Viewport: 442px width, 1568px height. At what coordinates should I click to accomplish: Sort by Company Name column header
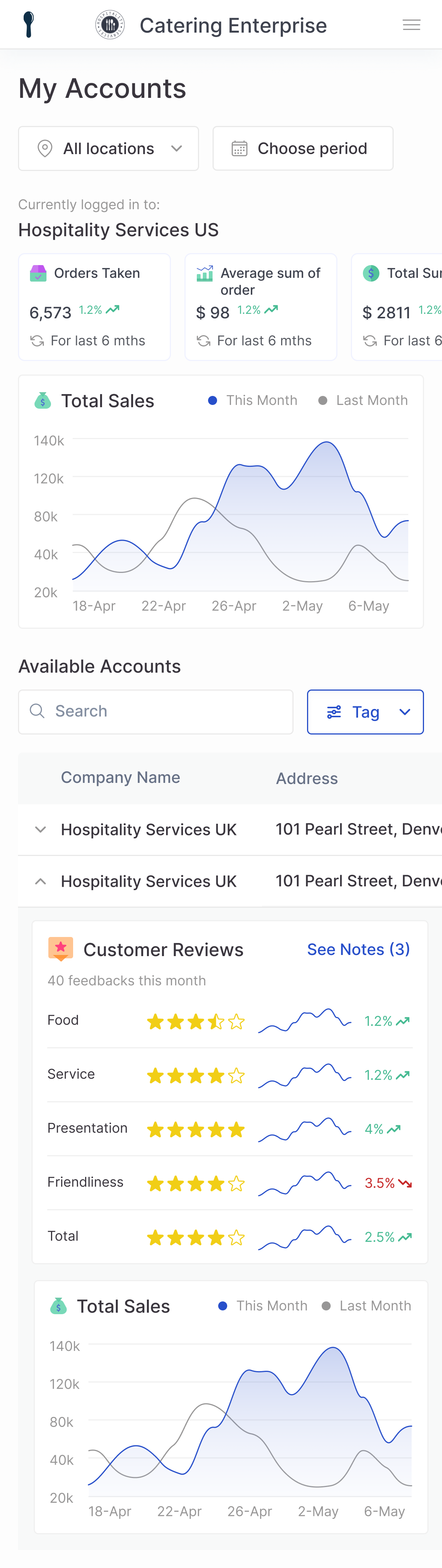coord(121,777)
